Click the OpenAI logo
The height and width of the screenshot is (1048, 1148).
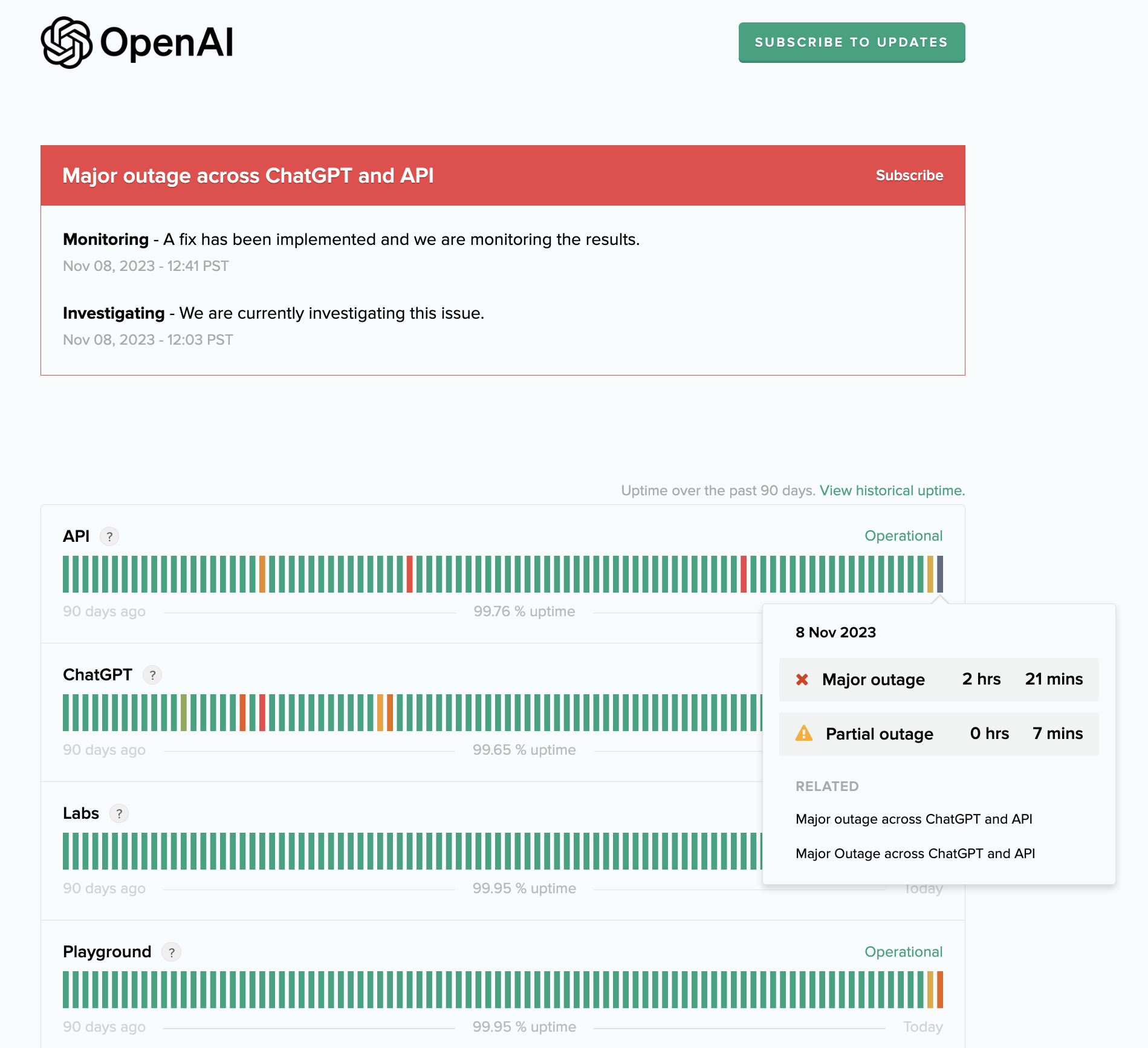click(137, 42)
